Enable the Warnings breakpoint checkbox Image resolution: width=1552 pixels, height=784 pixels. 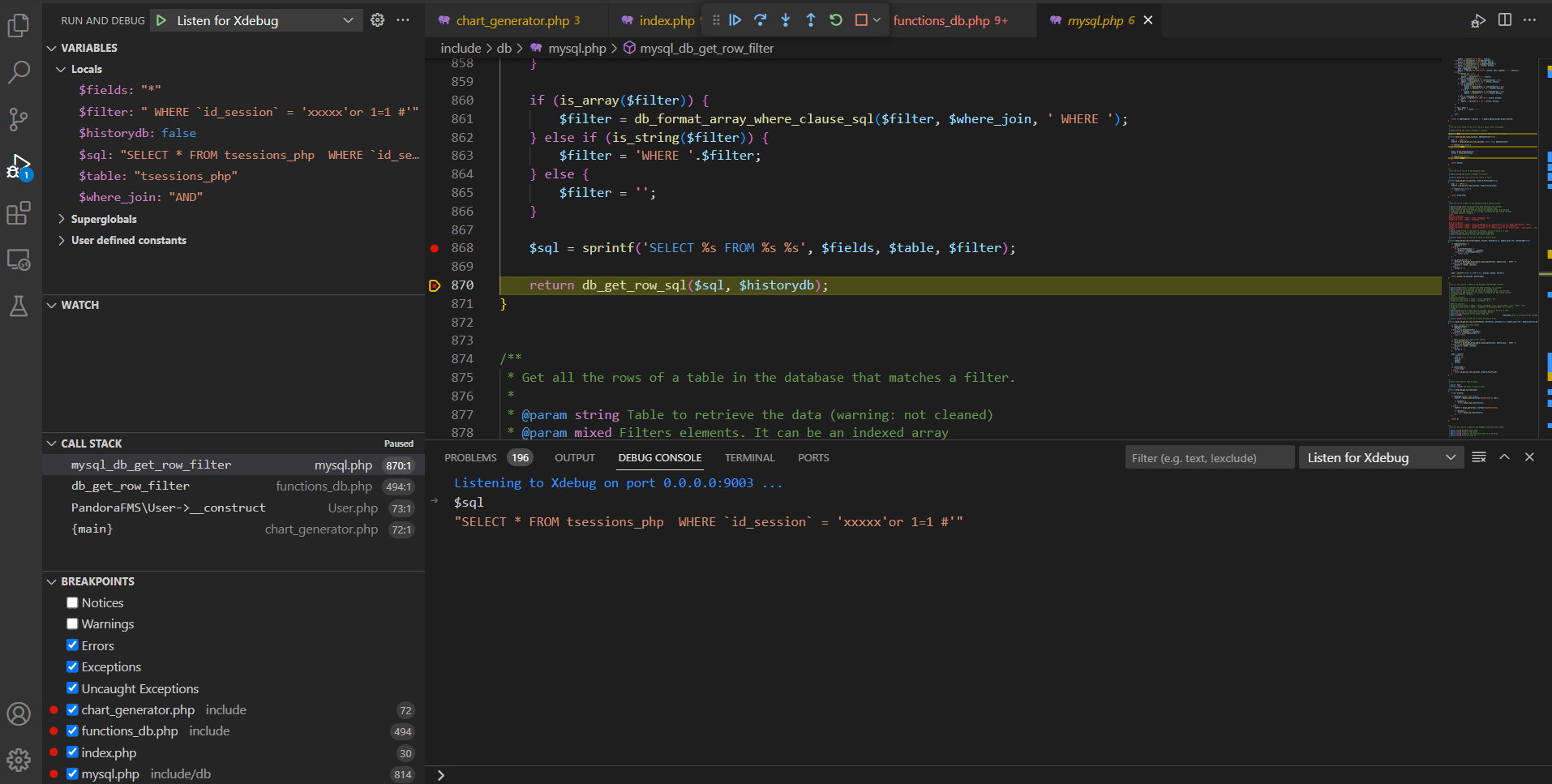pos(72,623)
